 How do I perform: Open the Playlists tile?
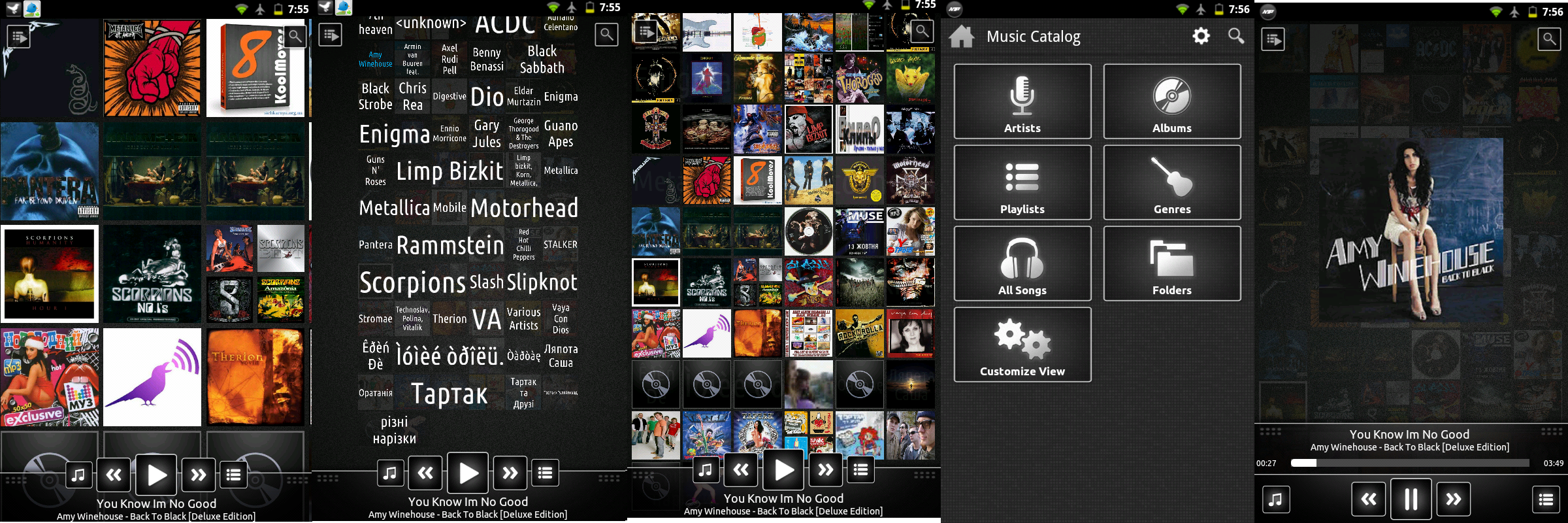click(1022, 182)
